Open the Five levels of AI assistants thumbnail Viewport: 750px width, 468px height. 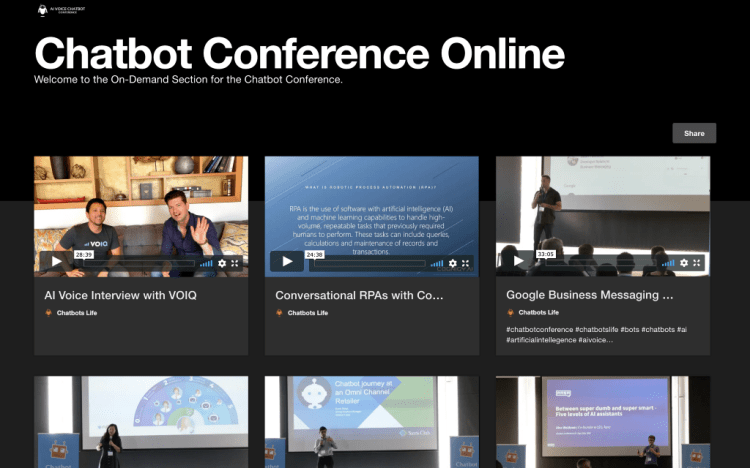point(603,422)
